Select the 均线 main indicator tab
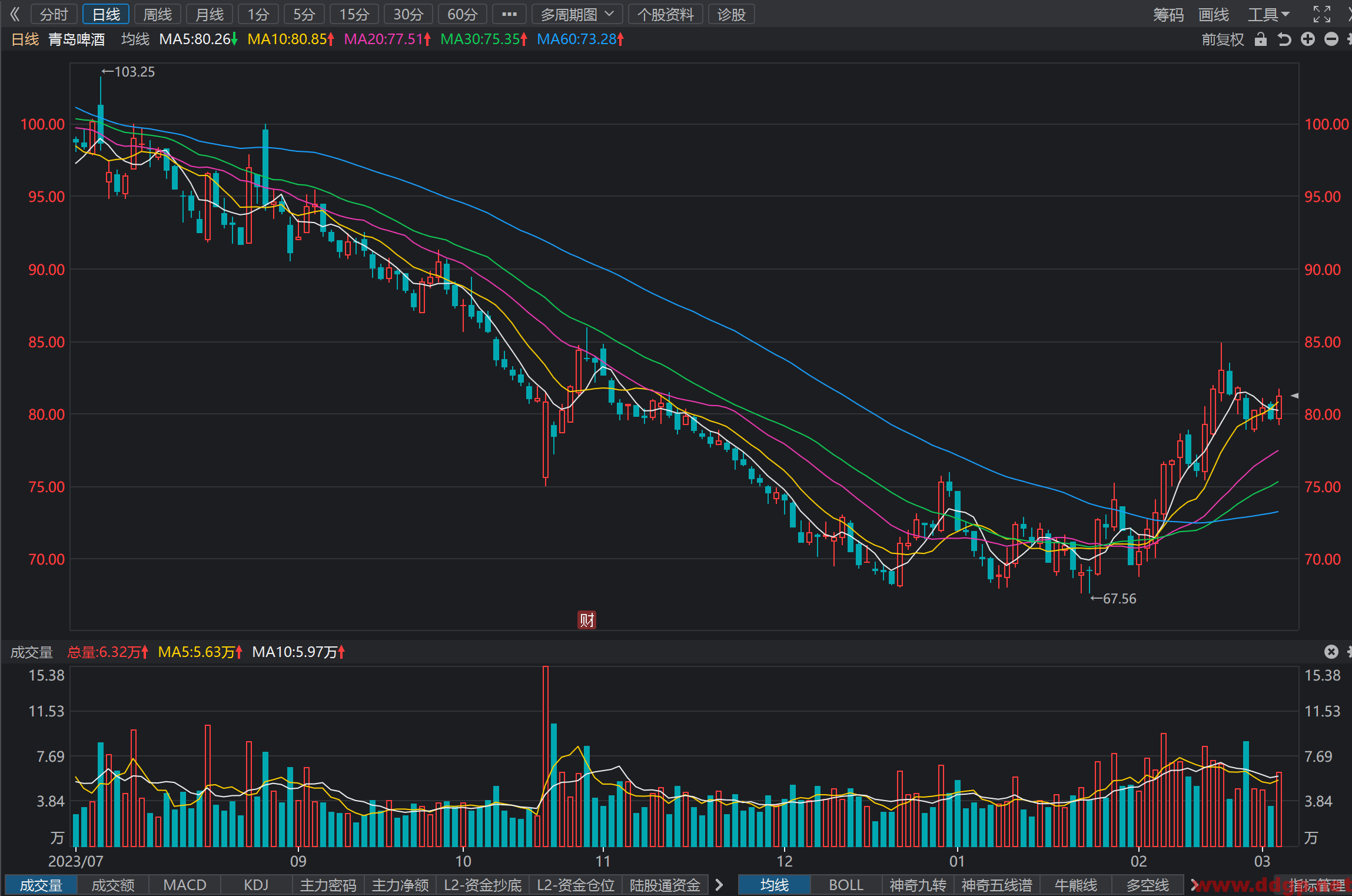The width and height of the screenshot is (1352, 896). pos(774,885)
